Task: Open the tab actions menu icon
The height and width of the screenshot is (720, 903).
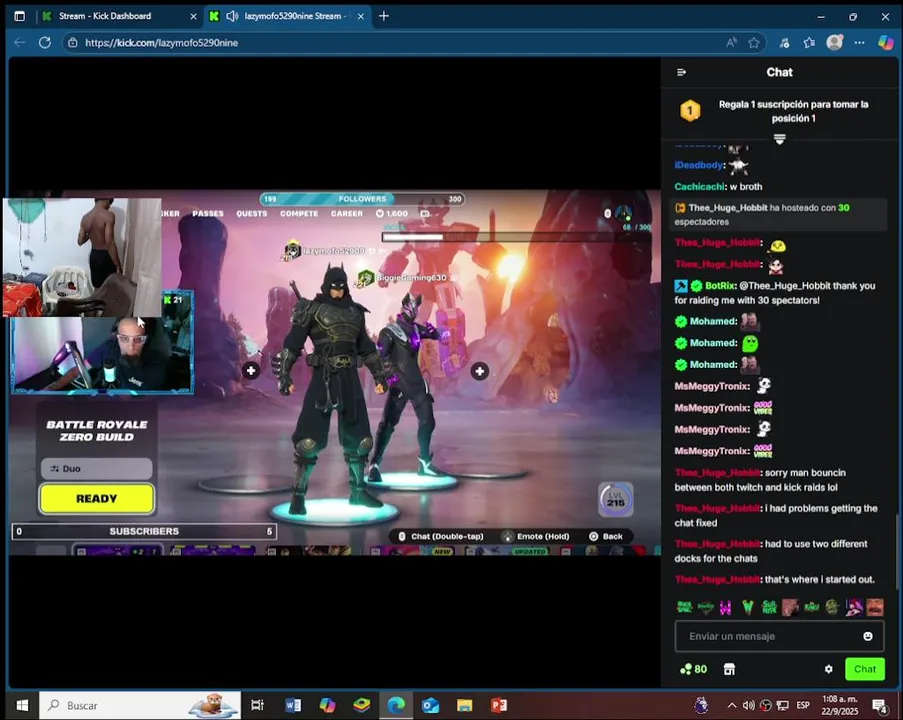Action: click(x=20, y=16)
